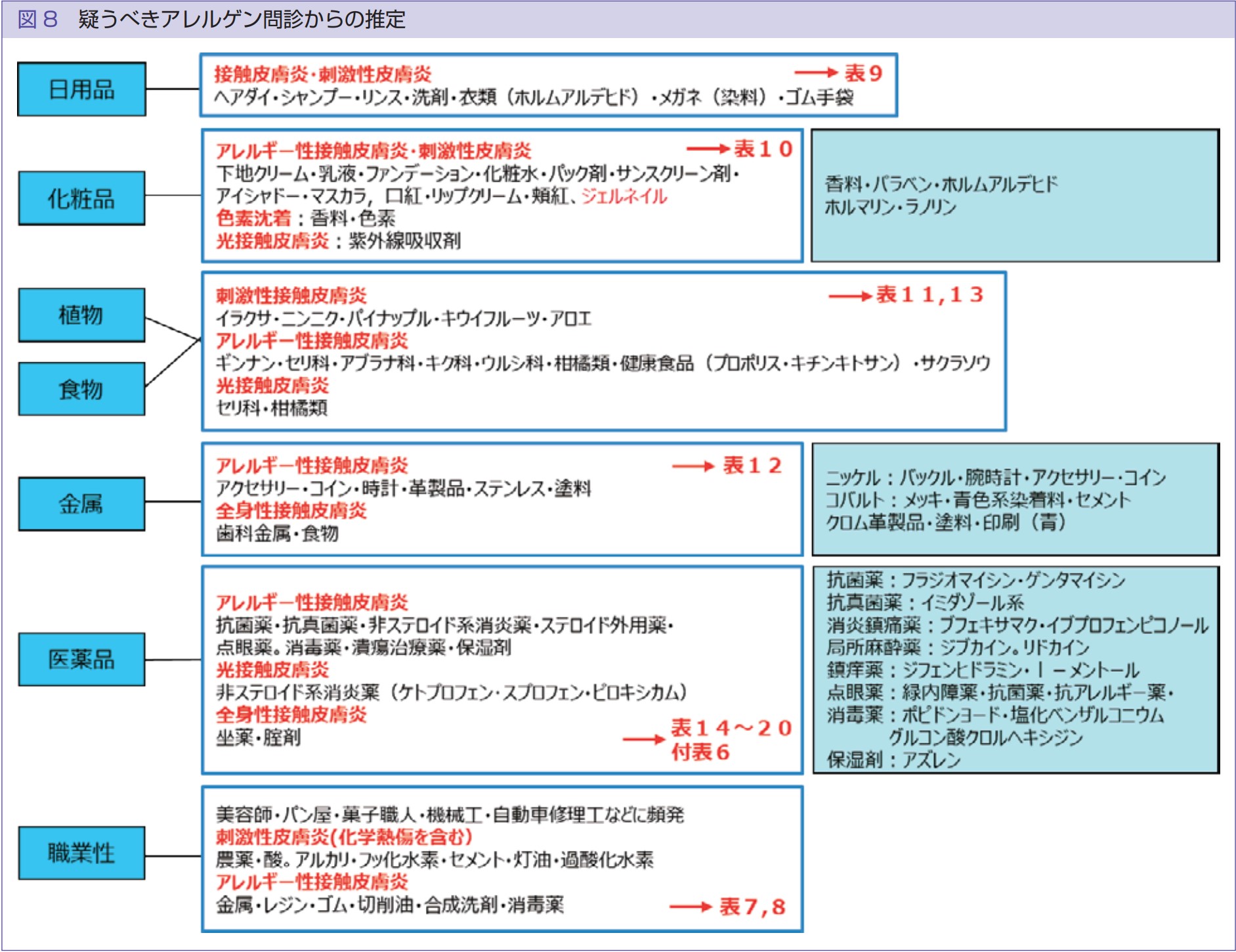The height and width of the screenshot is (952, 1236).
Task: Click 保湿剤：アズレン line
Action: [893, 760]
